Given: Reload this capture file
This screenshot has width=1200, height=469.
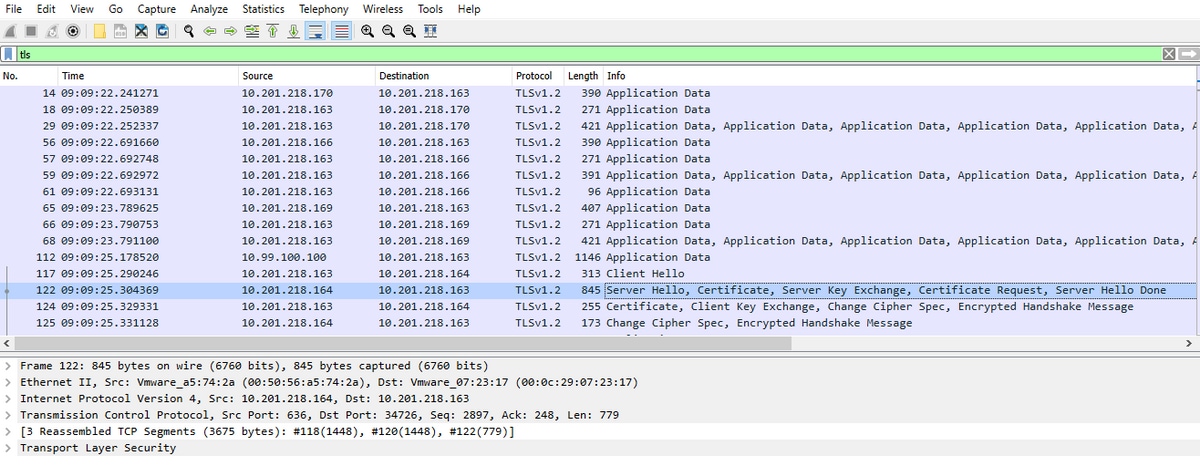Looking at the screenshot, I should 162,31.
